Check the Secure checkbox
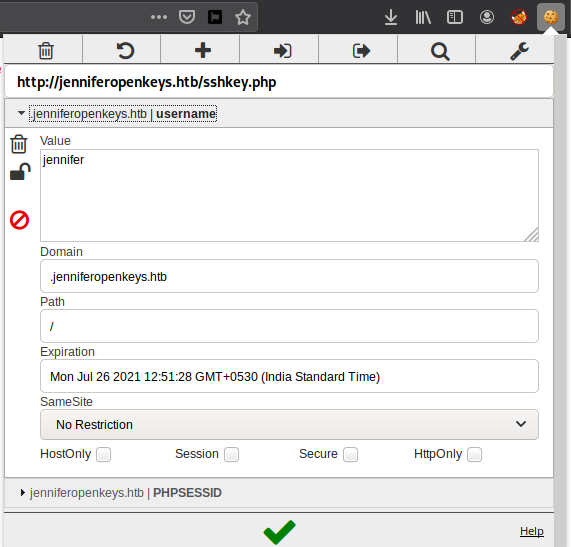This screenshot has width=571, height=547. point(351,454)
